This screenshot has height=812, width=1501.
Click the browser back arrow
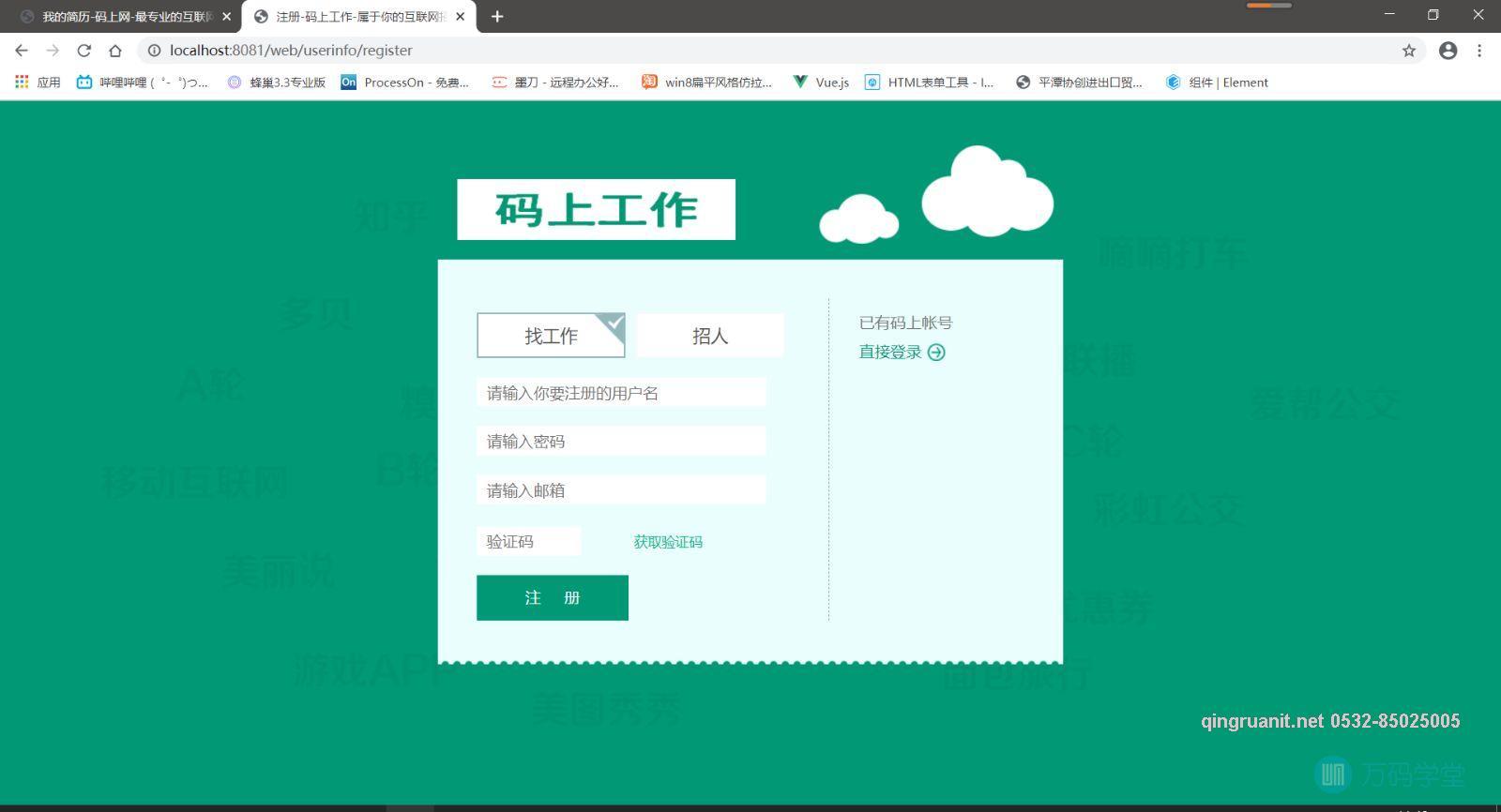(22, 51)
